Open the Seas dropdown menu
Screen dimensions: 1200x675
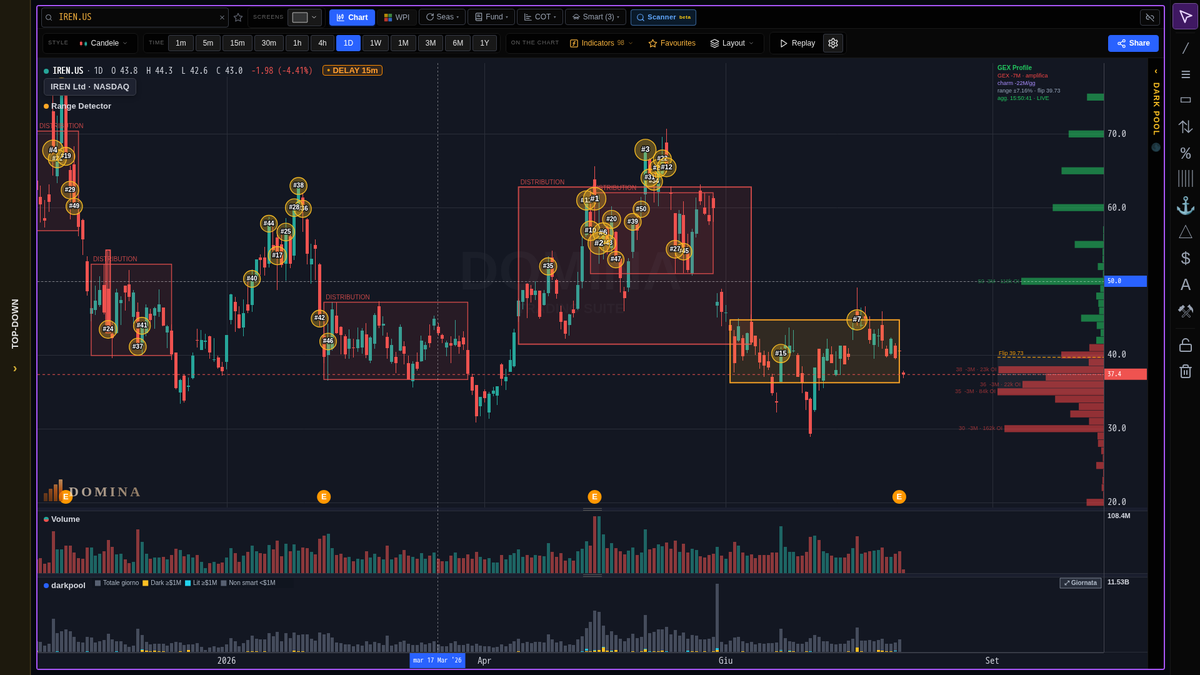coord(441,17)
